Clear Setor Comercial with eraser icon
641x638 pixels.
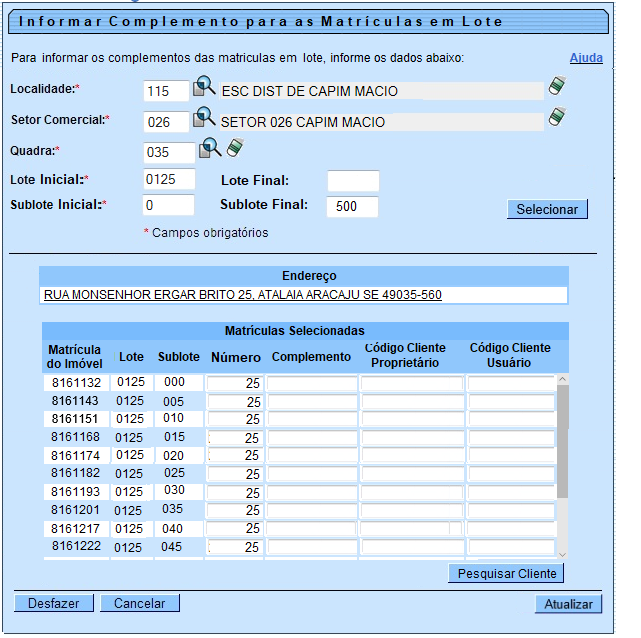point(557,119)
